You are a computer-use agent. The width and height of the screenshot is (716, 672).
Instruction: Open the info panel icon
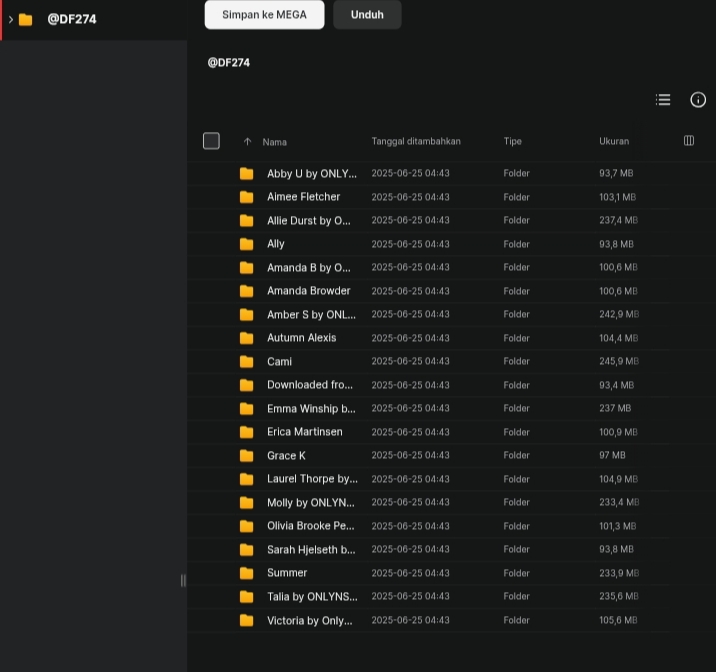(x=698, y=100)
